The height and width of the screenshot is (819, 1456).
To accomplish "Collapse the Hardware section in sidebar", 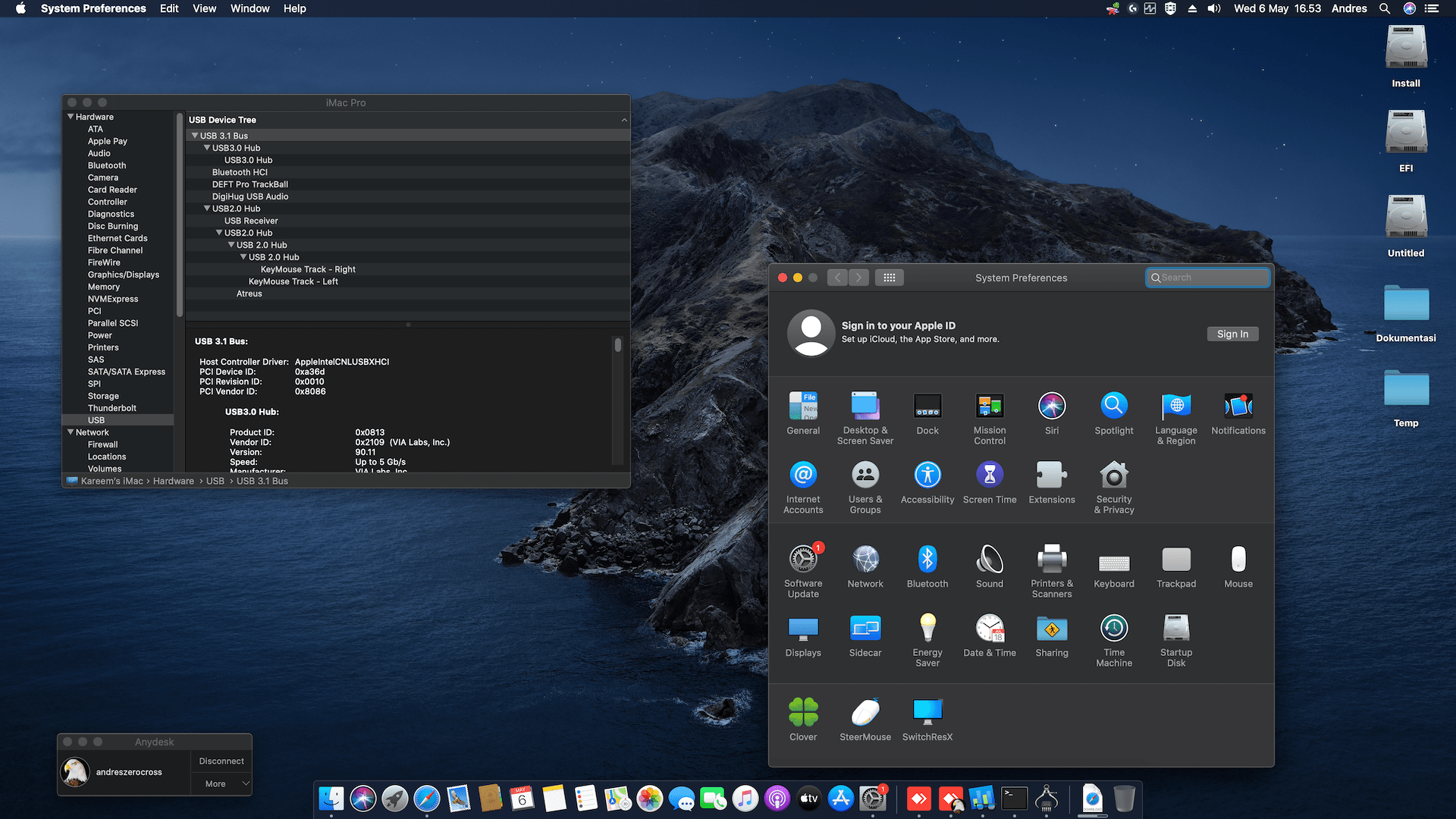I will point(71,117).
